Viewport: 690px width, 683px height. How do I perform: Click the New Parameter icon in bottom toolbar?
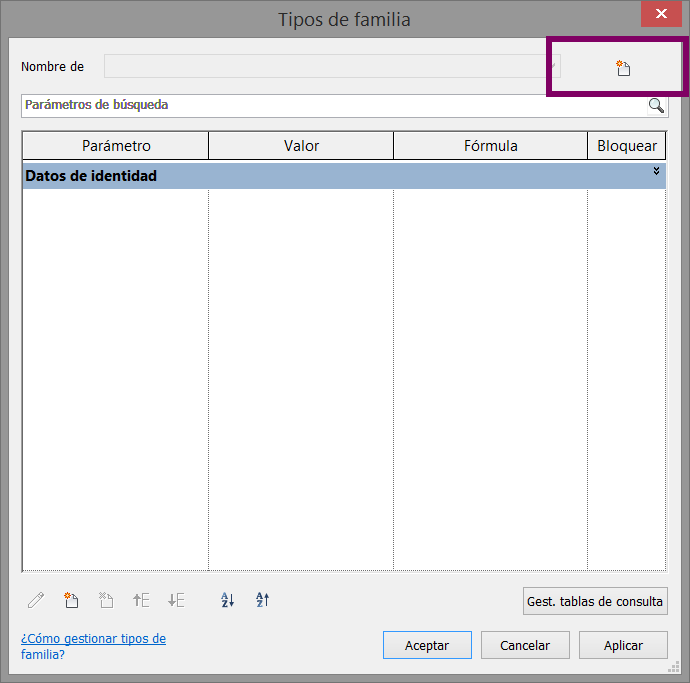click(71, 600)
